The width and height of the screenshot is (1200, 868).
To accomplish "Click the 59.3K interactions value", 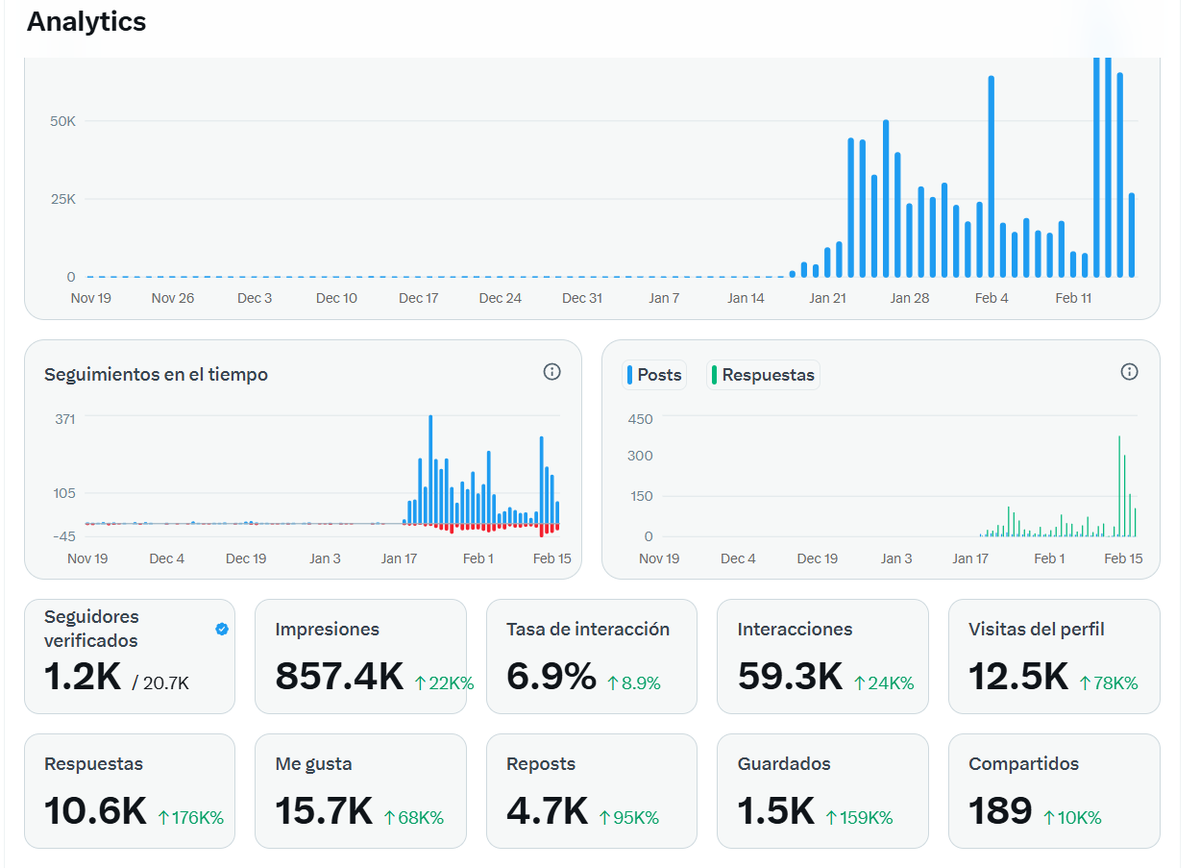I will 790,677.
